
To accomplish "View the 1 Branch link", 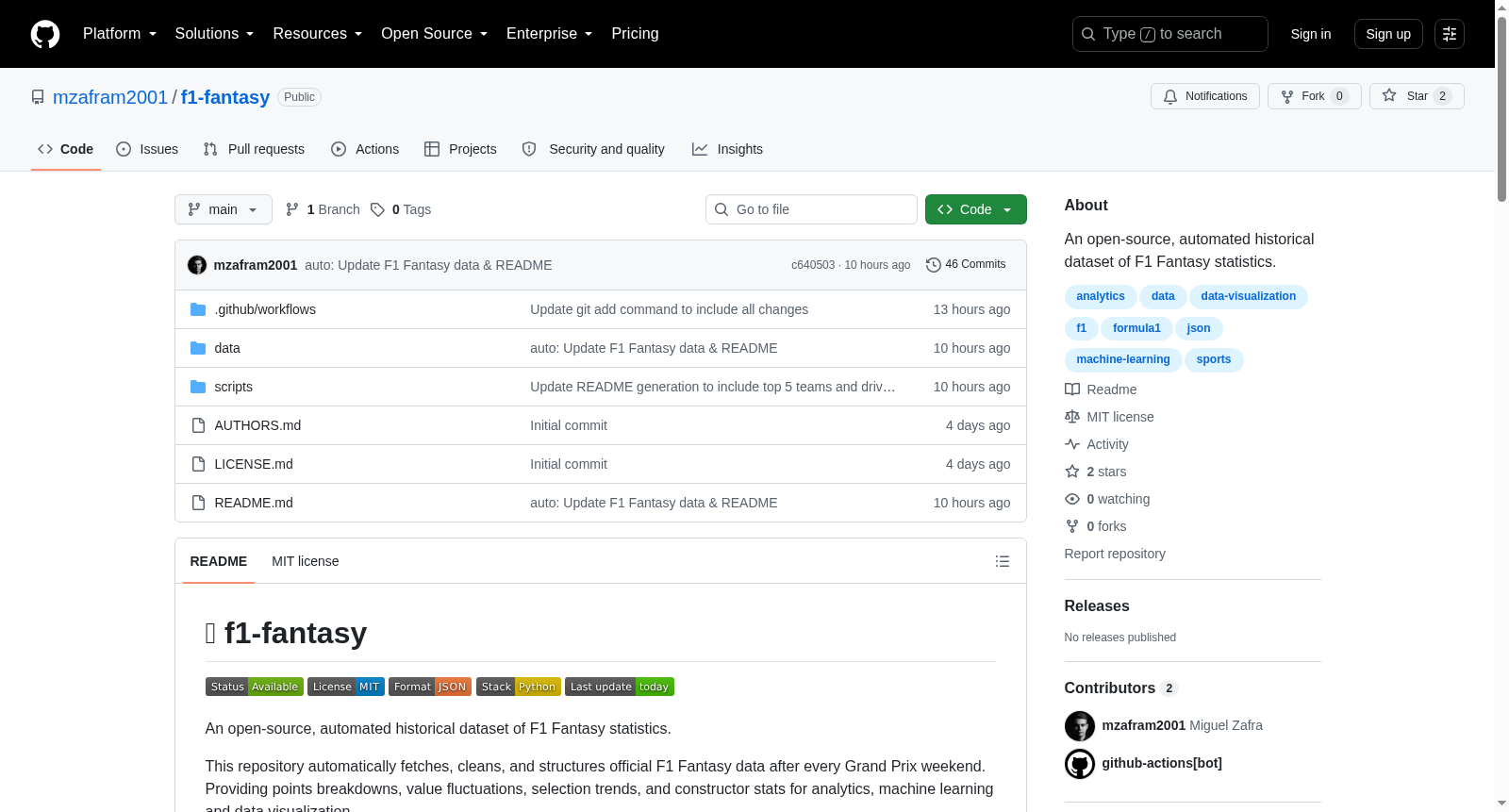I will point(323,209).
